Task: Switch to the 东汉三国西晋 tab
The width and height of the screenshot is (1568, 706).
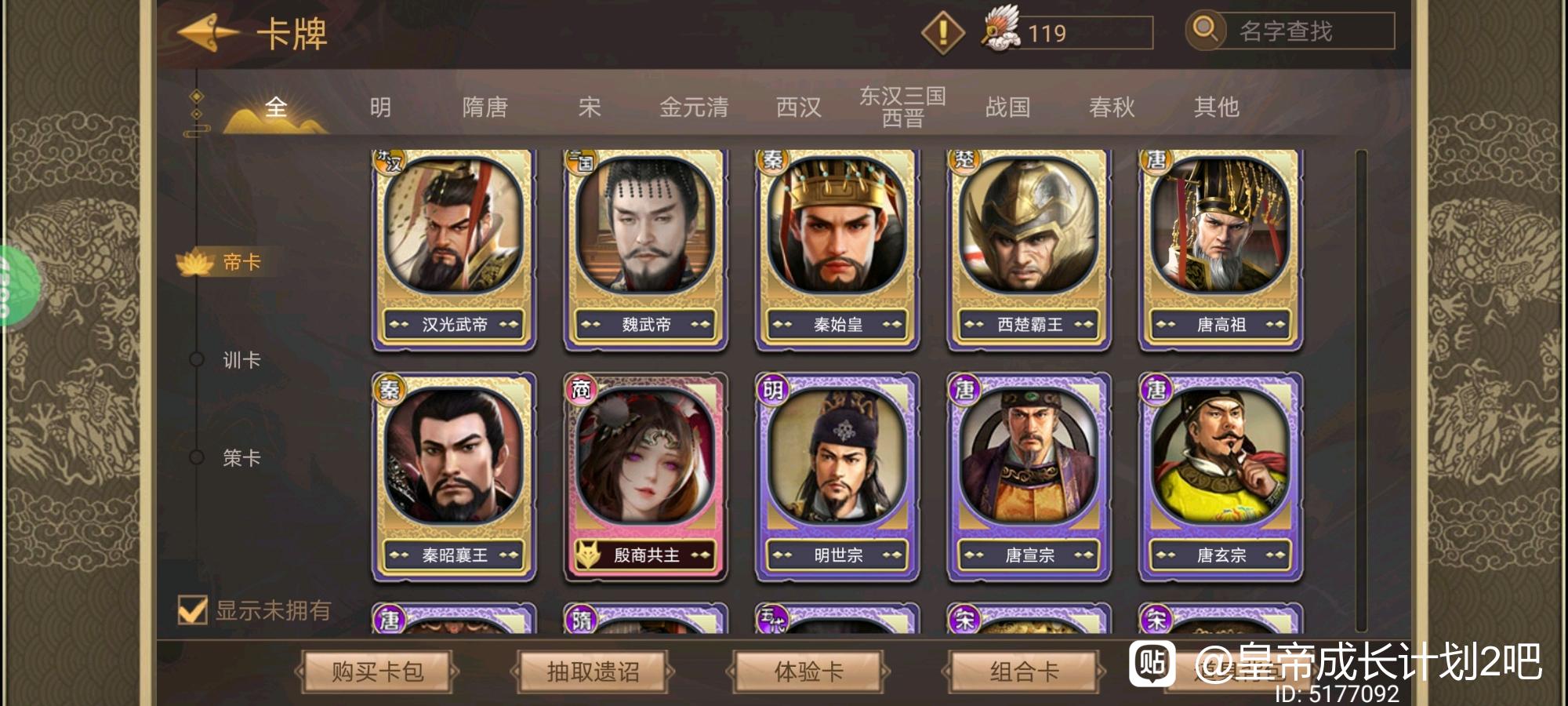Action: coord(902,107)
